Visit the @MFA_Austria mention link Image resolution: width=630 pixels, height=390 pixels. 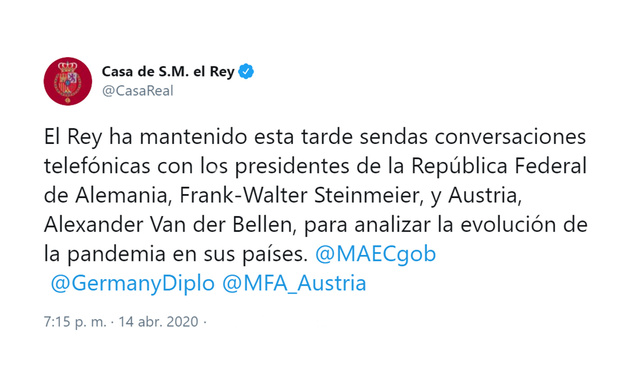[294, 283]
